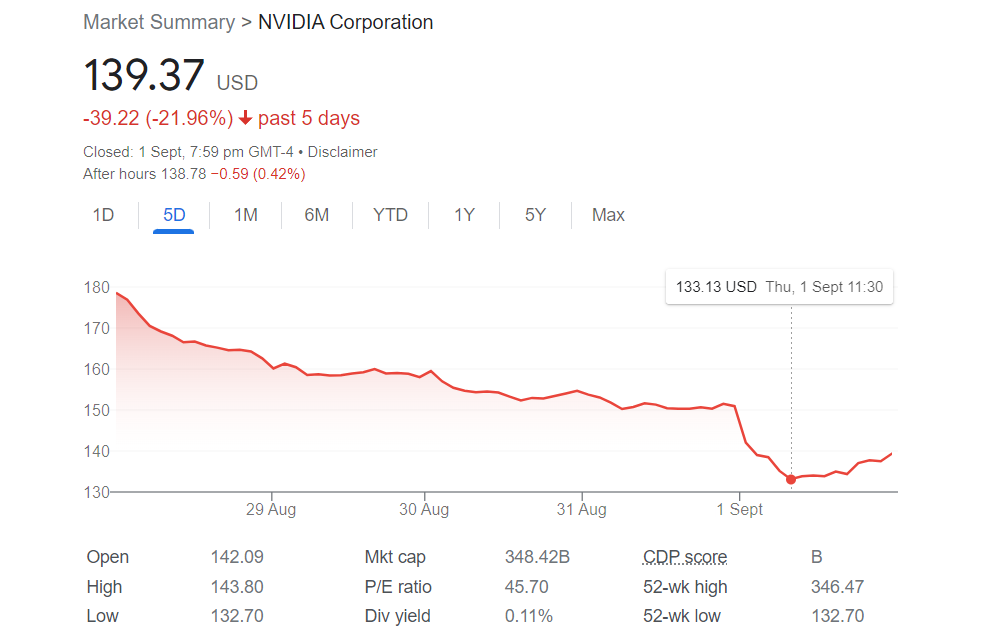987x637 pixels.
Task: Open the 5Y chart view
Action: [535, 215]
